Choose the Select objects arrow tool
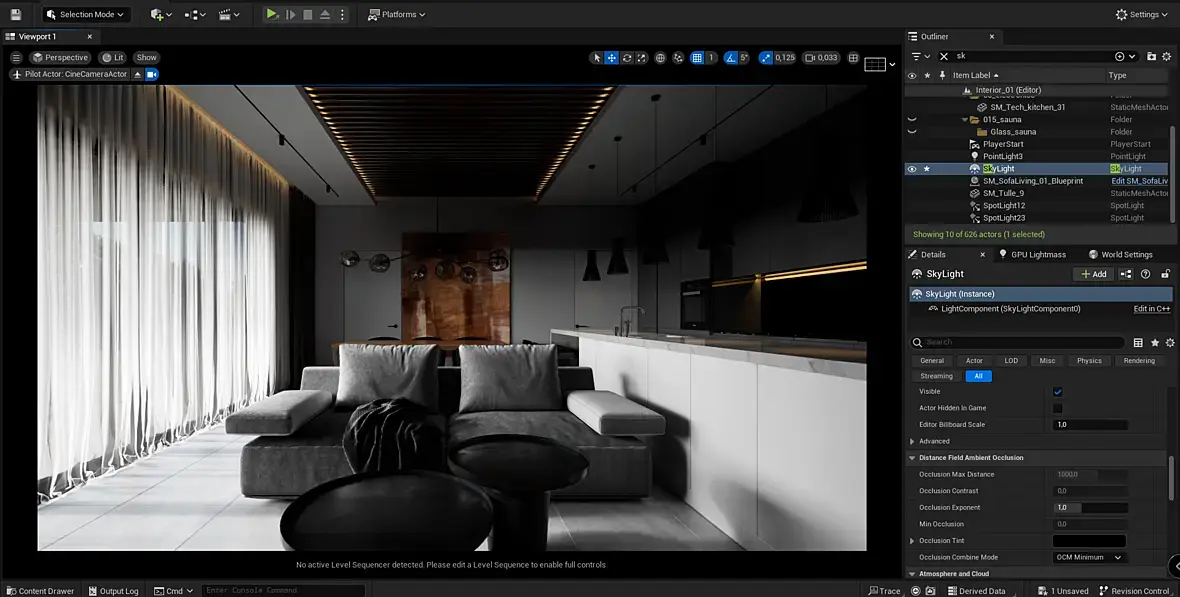Image resolution: width=1180 pixels, height=597 pixels. [x=597, y=58]
